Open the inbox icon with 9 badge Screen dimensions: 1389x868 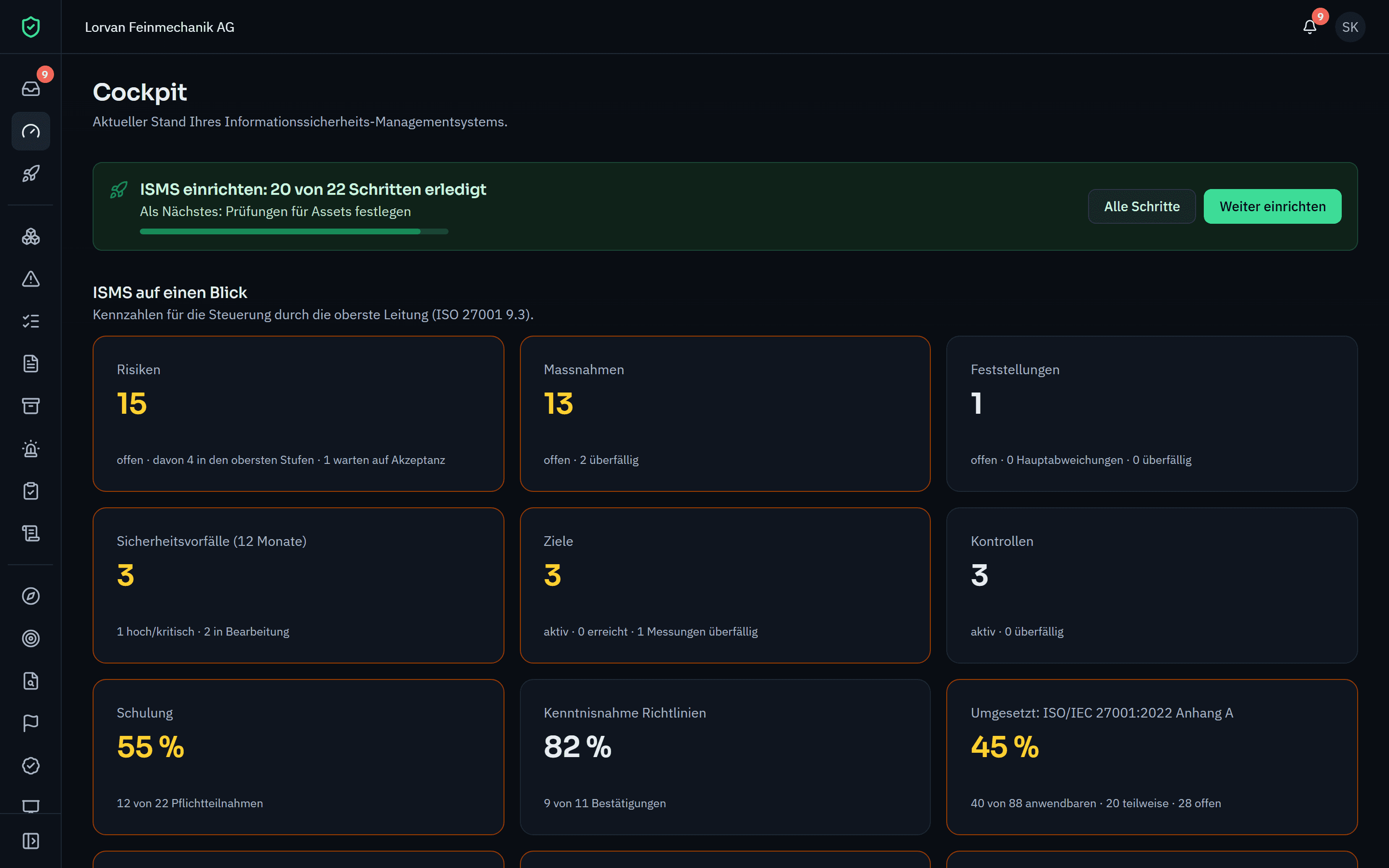click(30, 88)
